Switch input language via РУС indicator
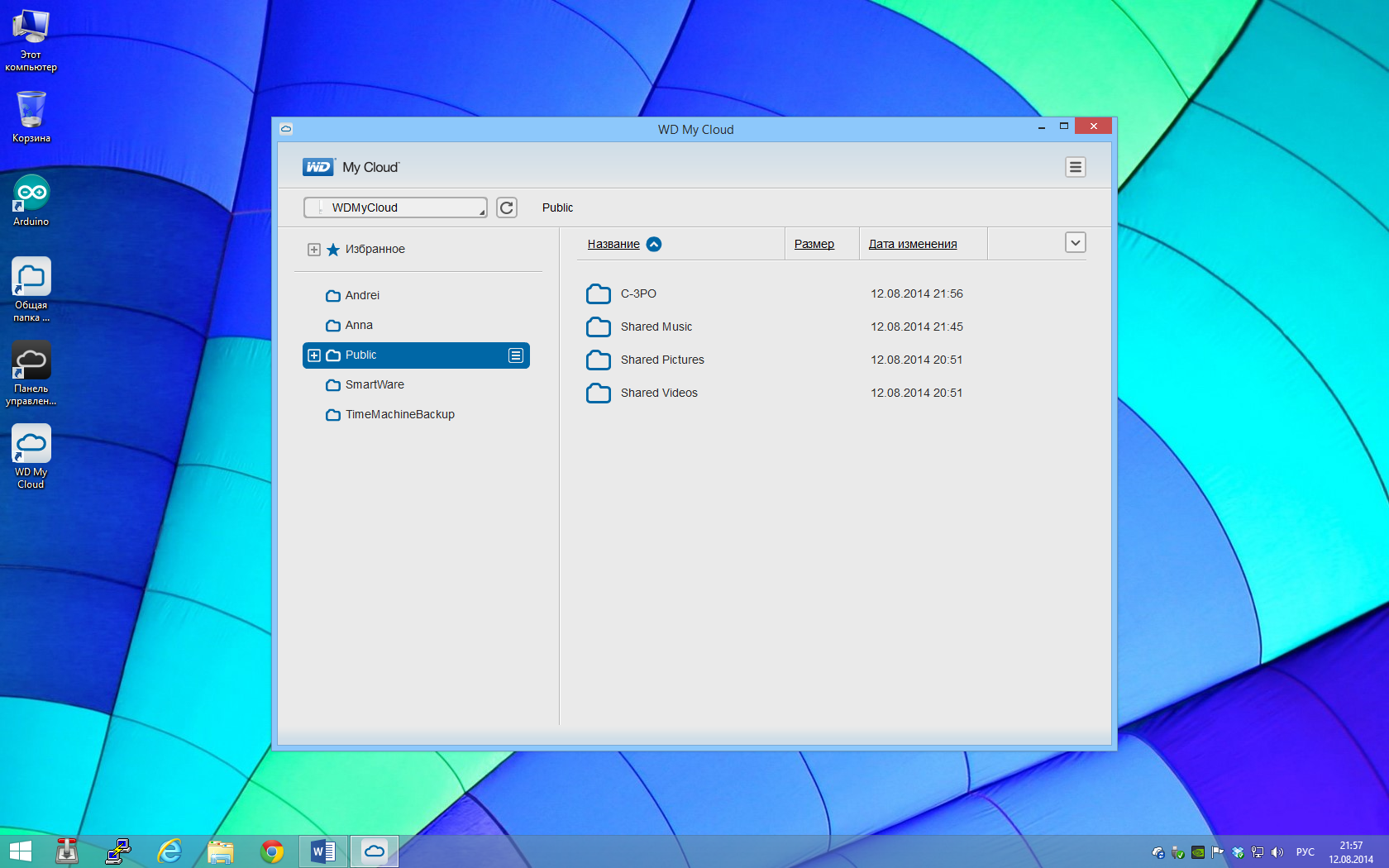Viewport: 1389px width, 868px height. point(1305,852)
